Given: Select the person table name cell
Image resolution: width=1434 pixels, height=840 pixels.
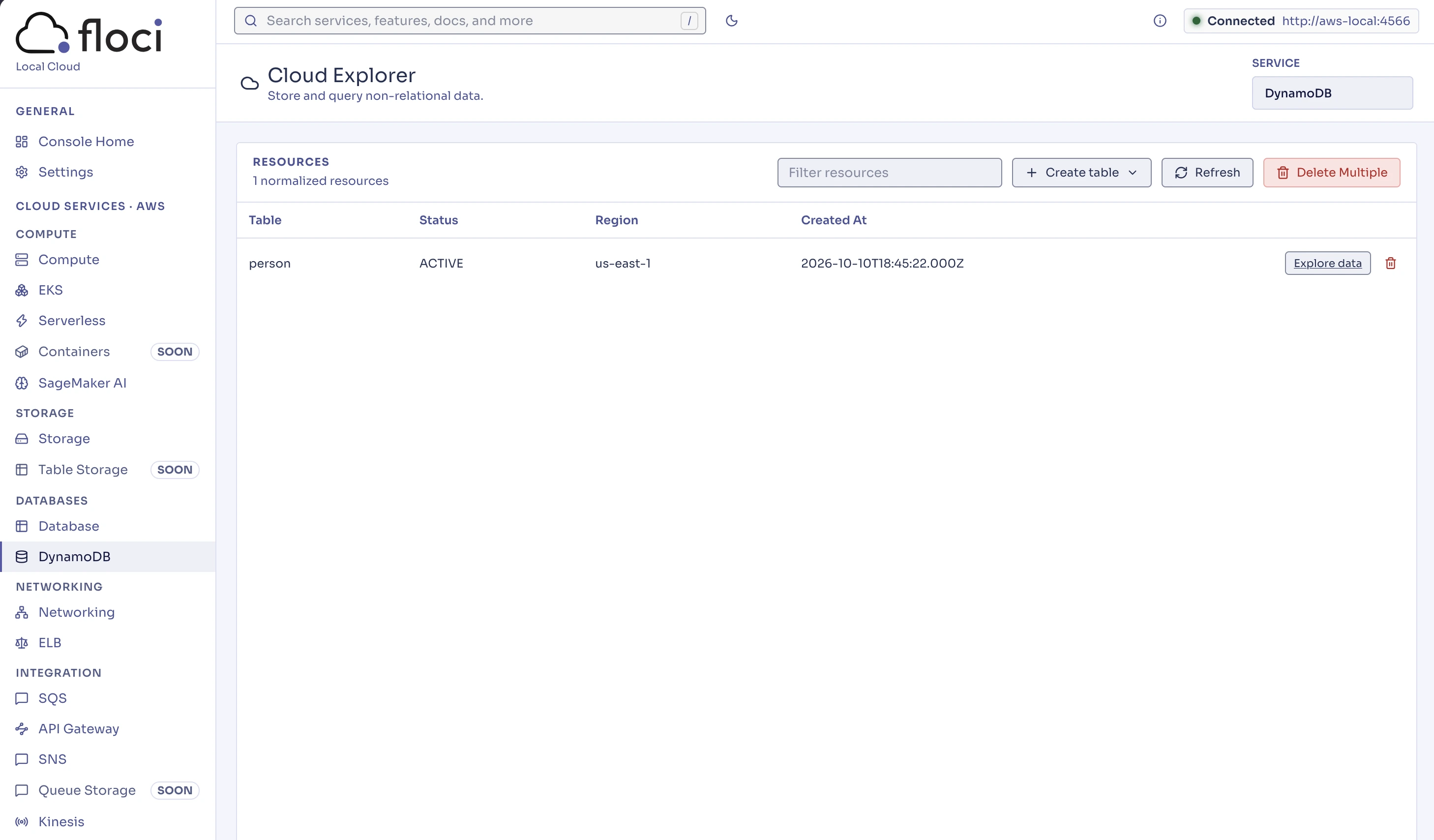Looking at the screenshot, I should 269,264.
